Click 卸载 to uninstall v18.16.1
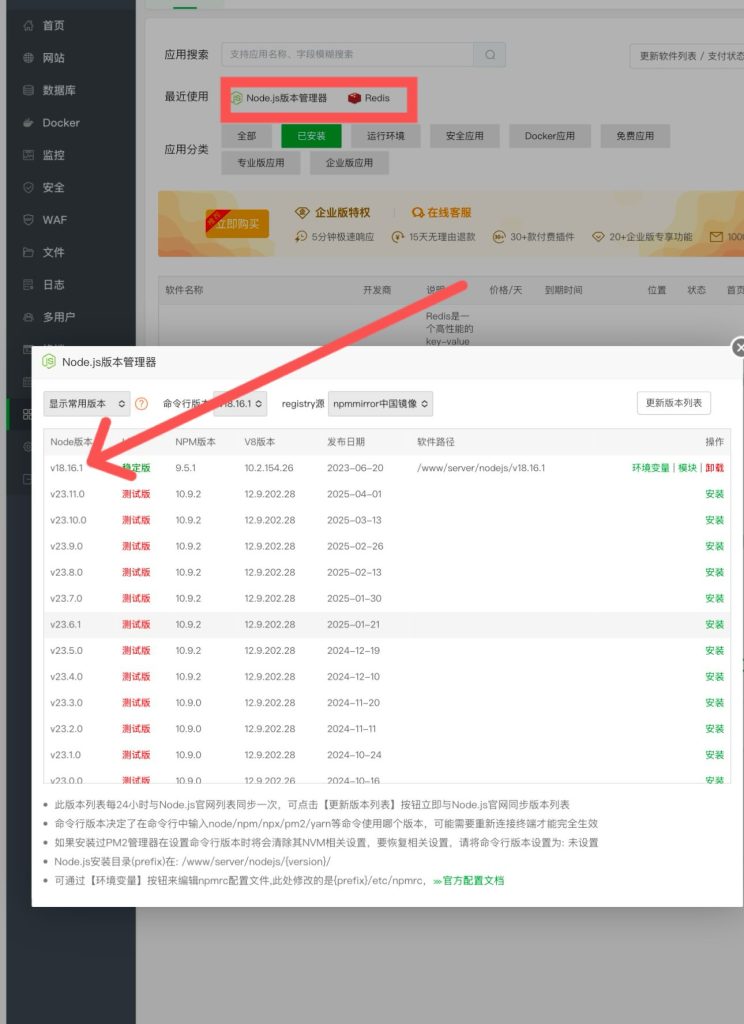This screenshot has height=1024, width=744. [715, 468]
